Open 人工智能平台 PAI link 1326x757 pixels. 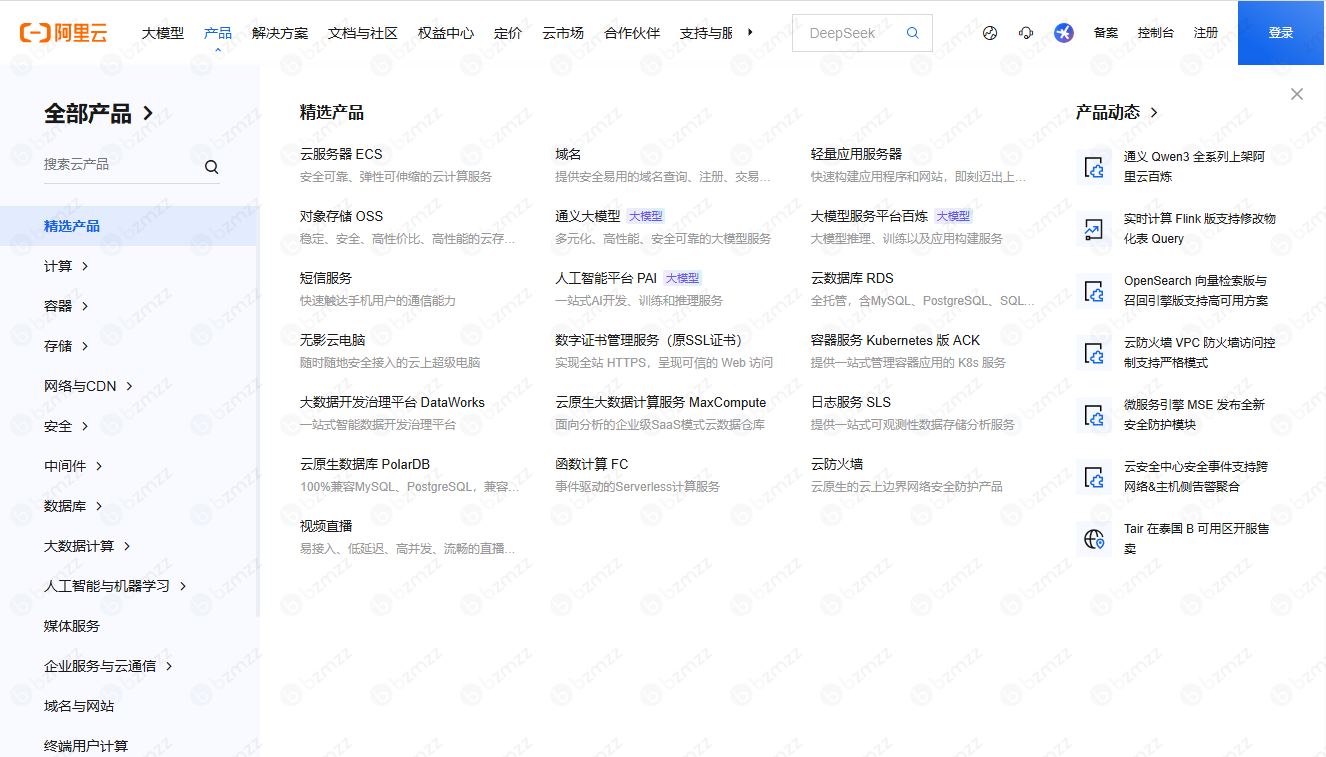pyautogui.click(x=606, y=278)
